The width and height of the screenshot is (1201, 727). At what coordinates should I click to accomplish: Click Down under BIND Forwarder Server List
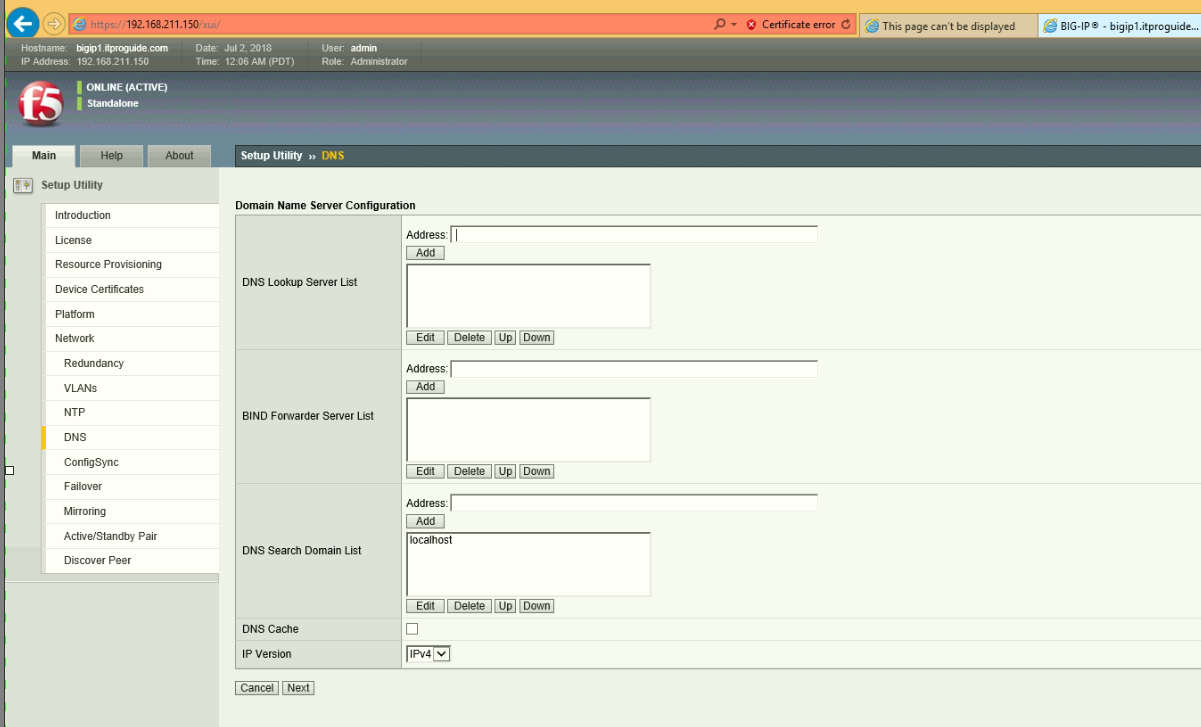(x=536, y=472)
